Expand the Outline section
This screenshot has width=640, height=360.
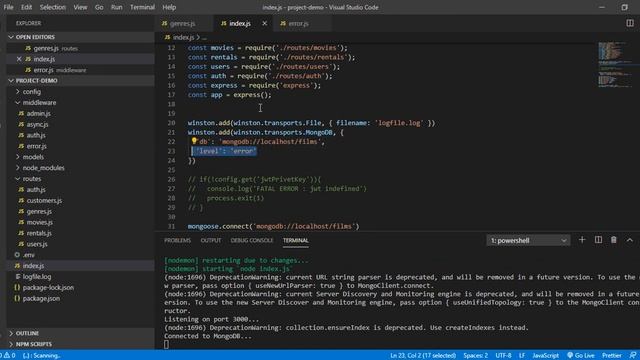click(80, 333)
